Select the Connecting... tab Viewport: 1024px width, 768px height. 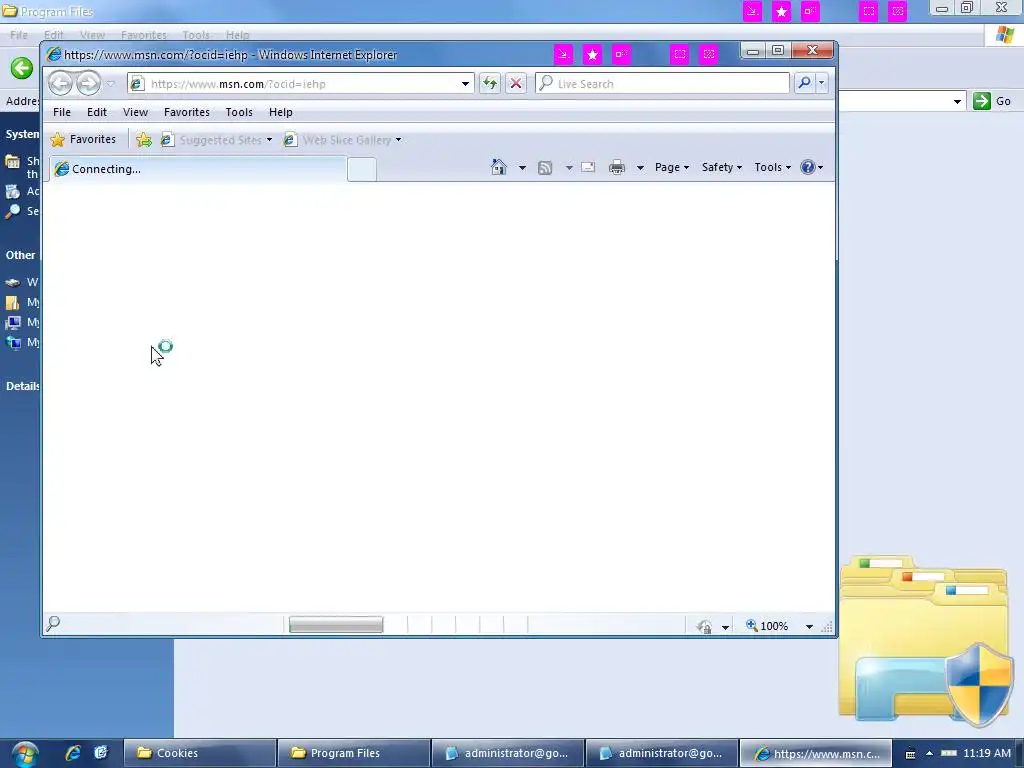click(198, 169)
